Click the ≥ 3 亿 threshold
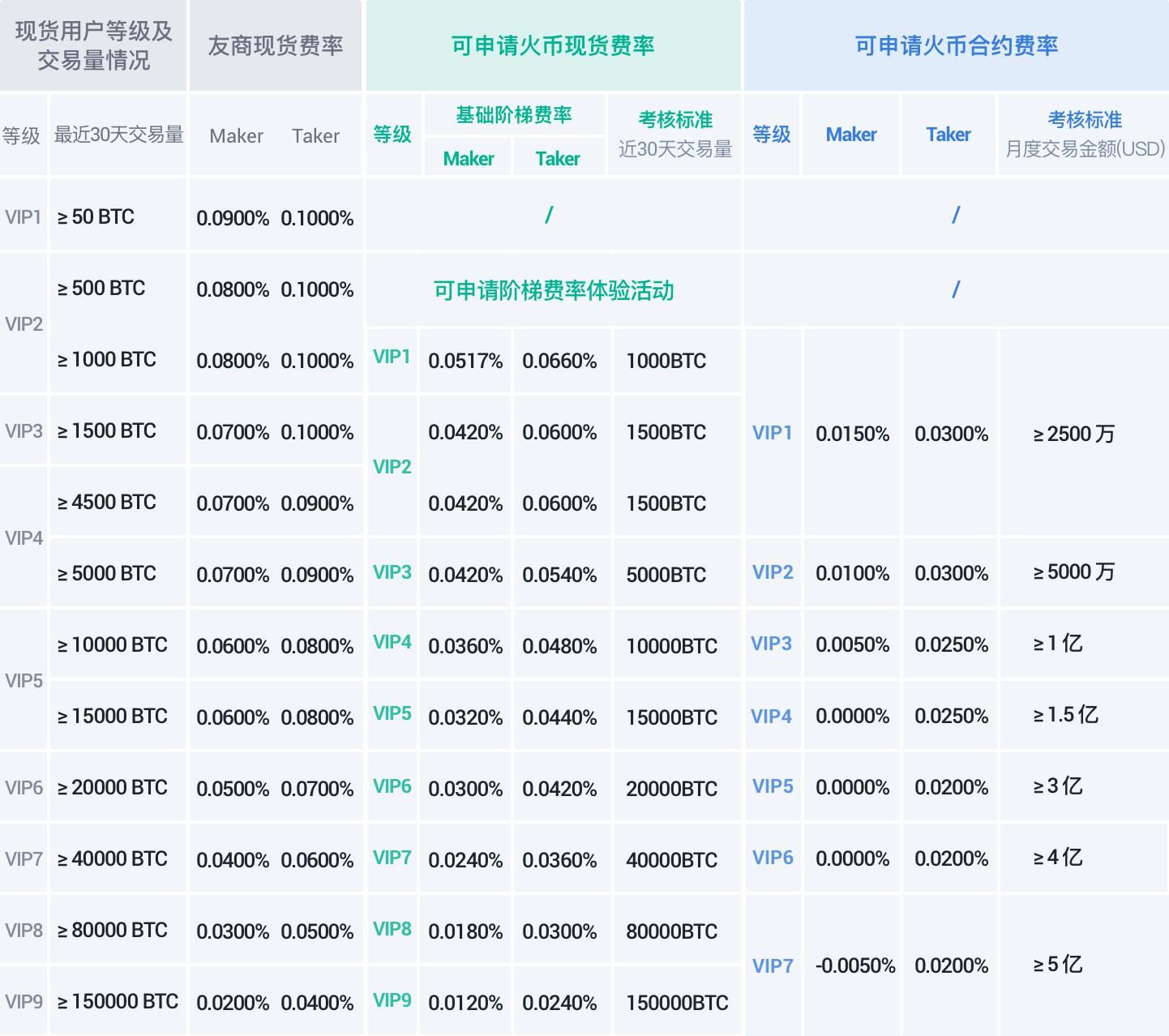Screen dimensions: 1169x1036 pos(1058,786)
